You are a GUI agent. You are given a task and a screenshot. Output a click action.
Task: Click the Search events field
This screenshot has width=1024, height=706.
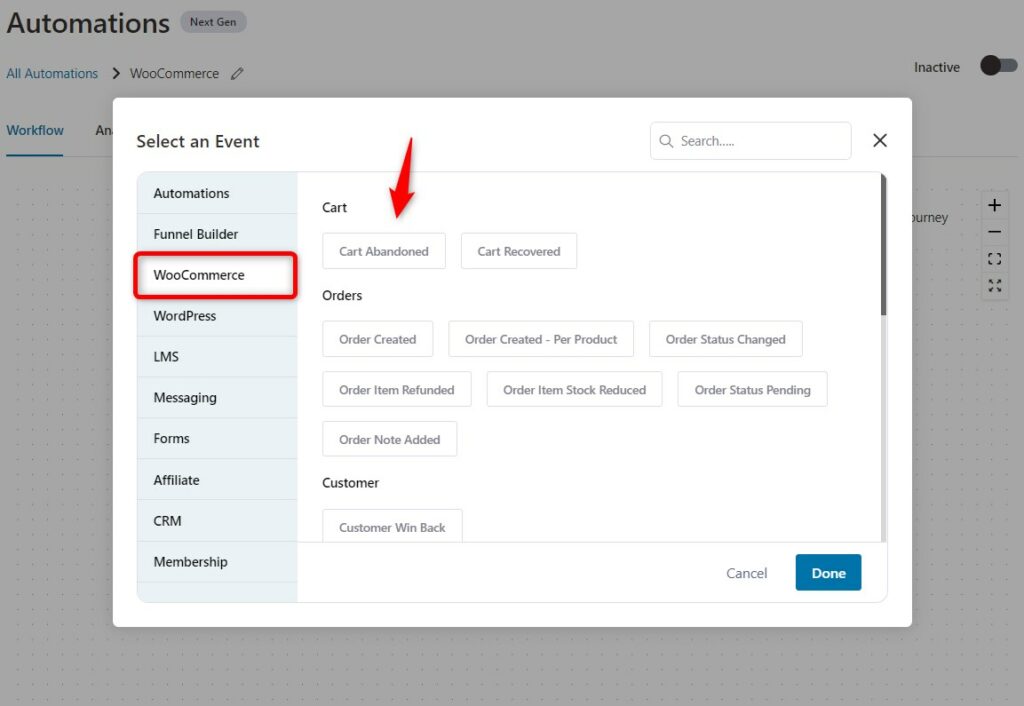750,140
